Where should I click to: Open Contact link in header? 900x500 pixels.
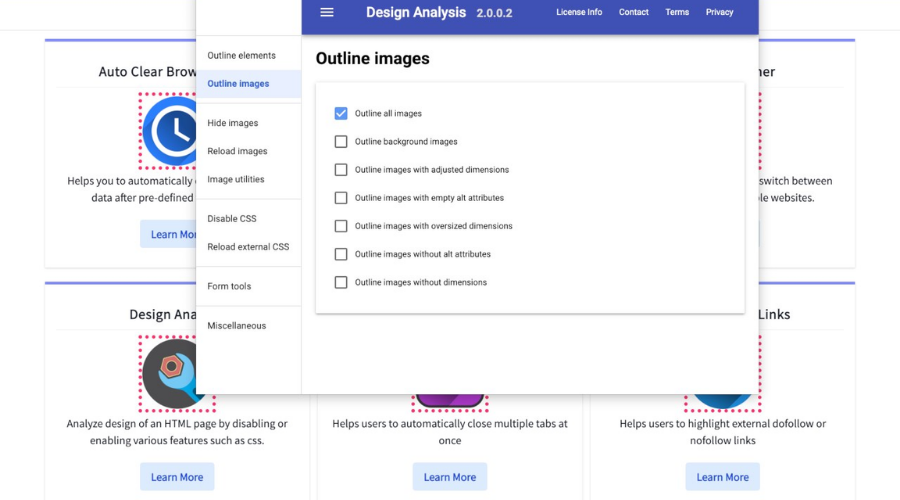pos(633,12)
